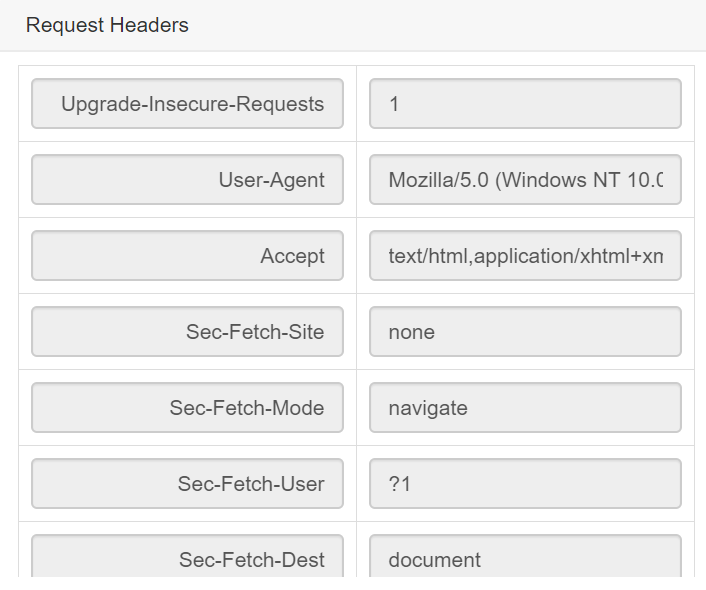This screenshot has height=590, width=706.
Task: Select the Sec-Fetch-User header name field
Action: pyautogui.click(x=187, y=484)
